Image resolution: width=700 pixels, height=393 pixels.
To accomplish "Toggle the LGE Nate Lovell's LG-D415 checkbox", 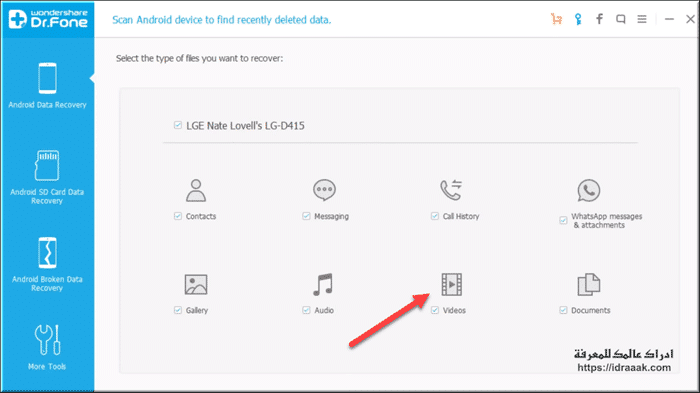I will [178, 125].
